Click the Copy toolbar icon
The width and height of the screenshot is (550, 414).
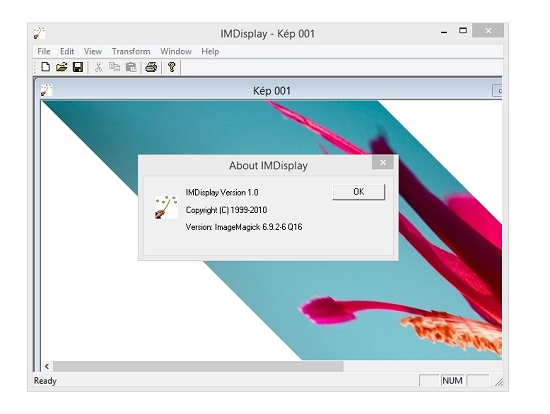tap(114, 67)
